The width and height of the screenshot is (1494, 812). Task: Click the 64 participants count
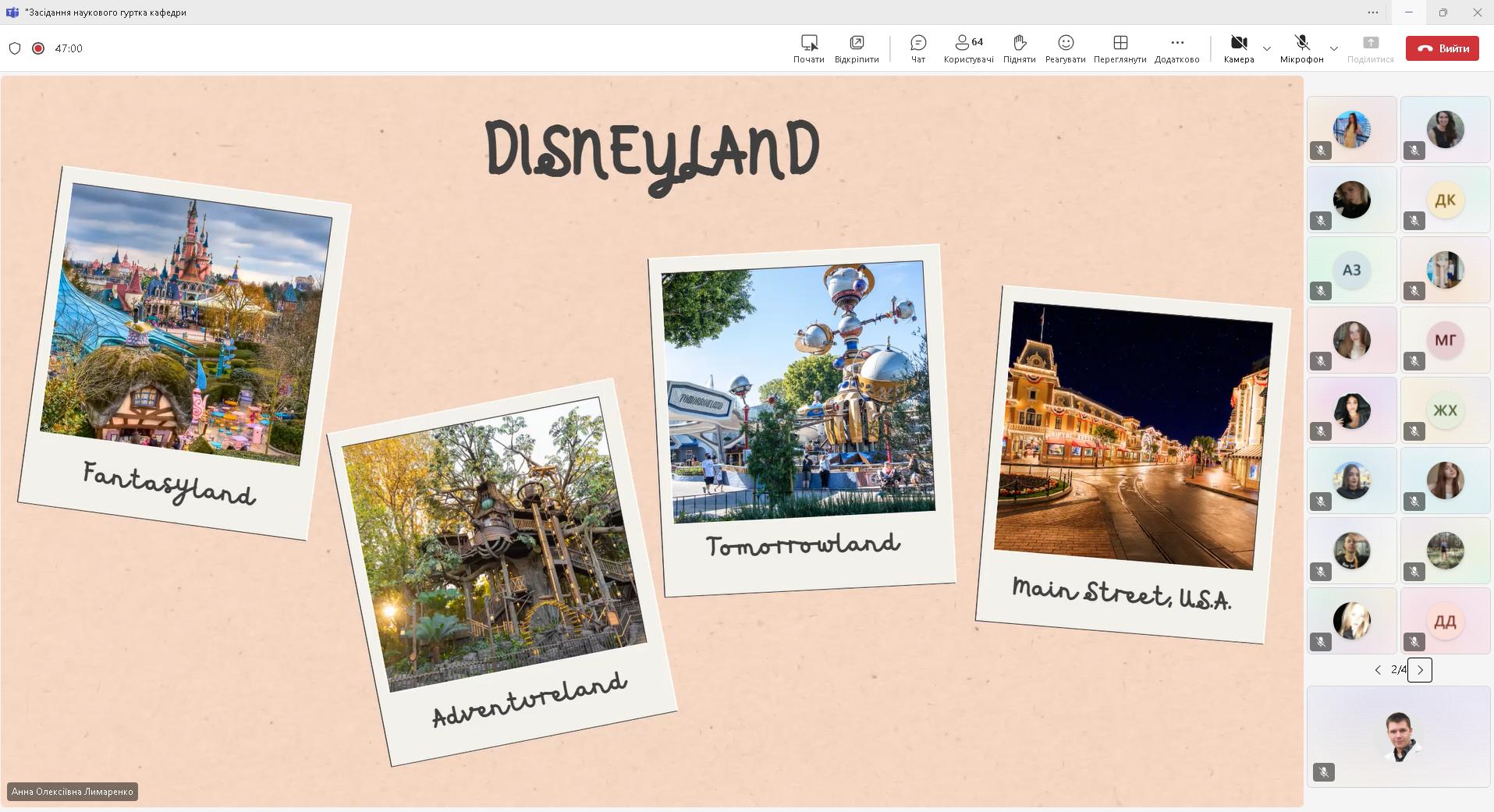point(978,42)
